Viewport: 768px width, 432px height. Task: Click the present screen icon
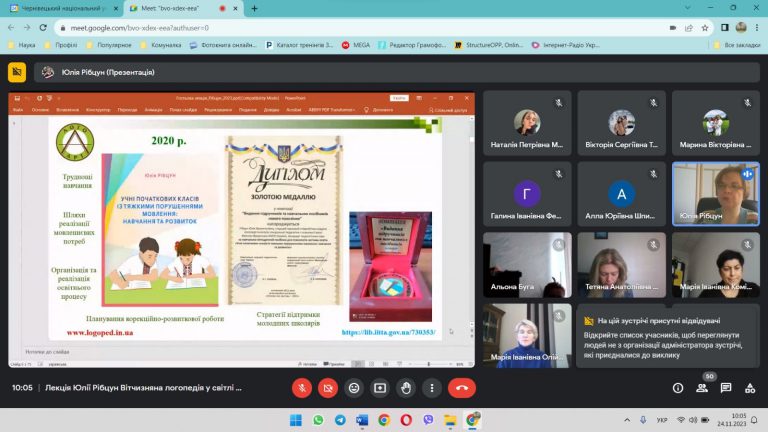[x=380, y=388]
